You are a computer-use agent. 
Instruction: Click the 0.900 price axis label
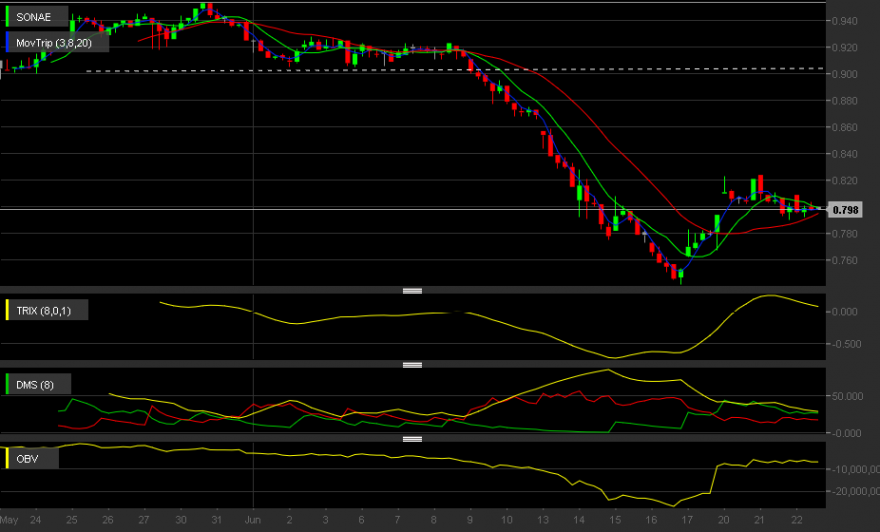845,74
